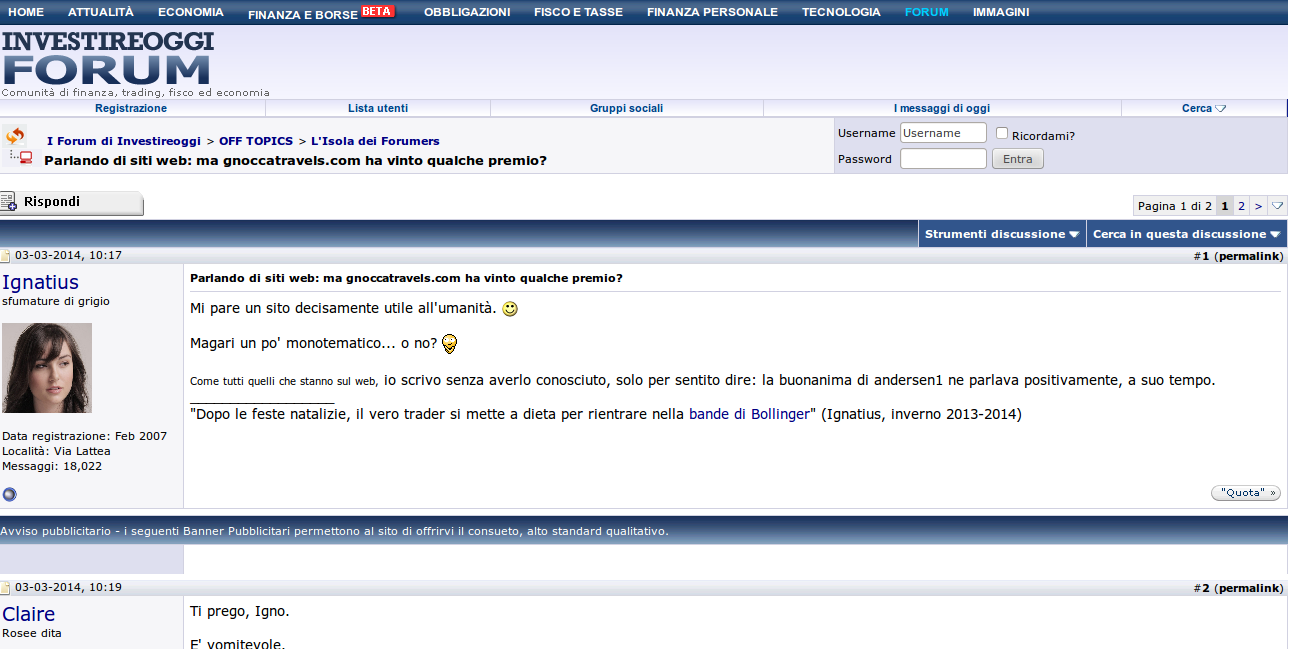Open the Strumenti discussione dropdown
Screen dimensions: 1289x649
point(1001,234)
